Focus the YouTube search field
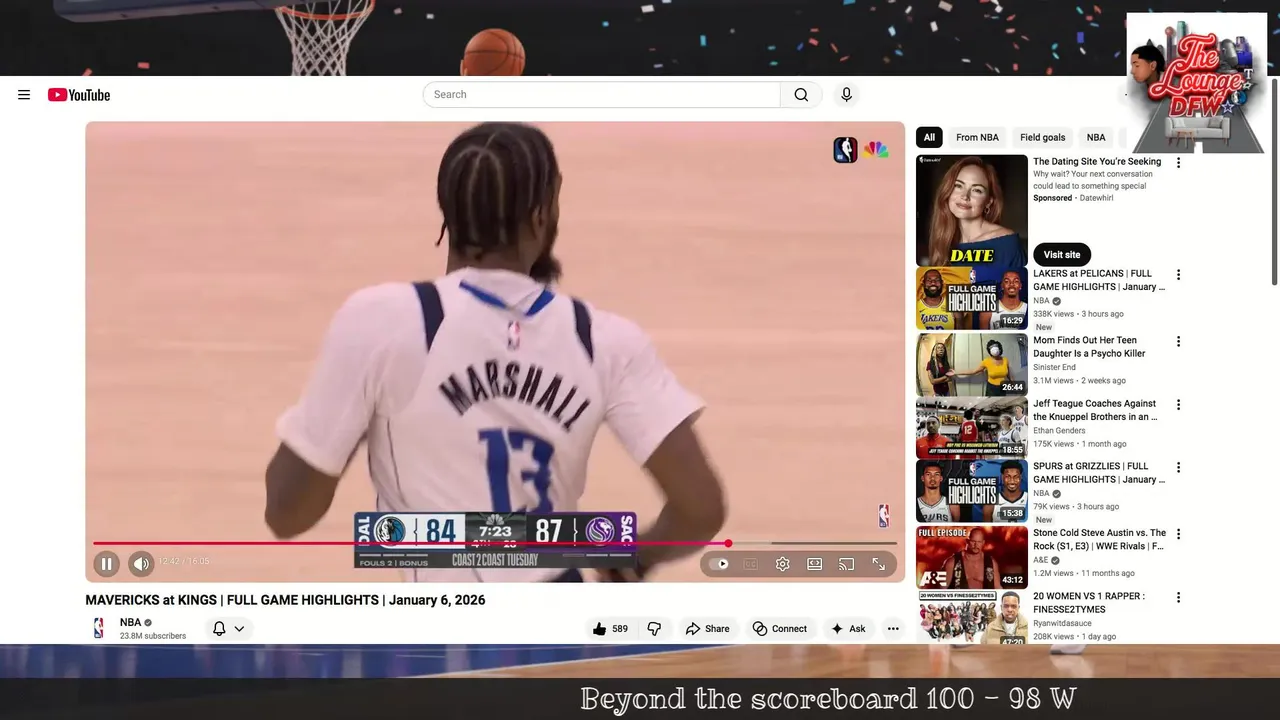Screen dimensions: 1280x720 [x=601, y=95]
